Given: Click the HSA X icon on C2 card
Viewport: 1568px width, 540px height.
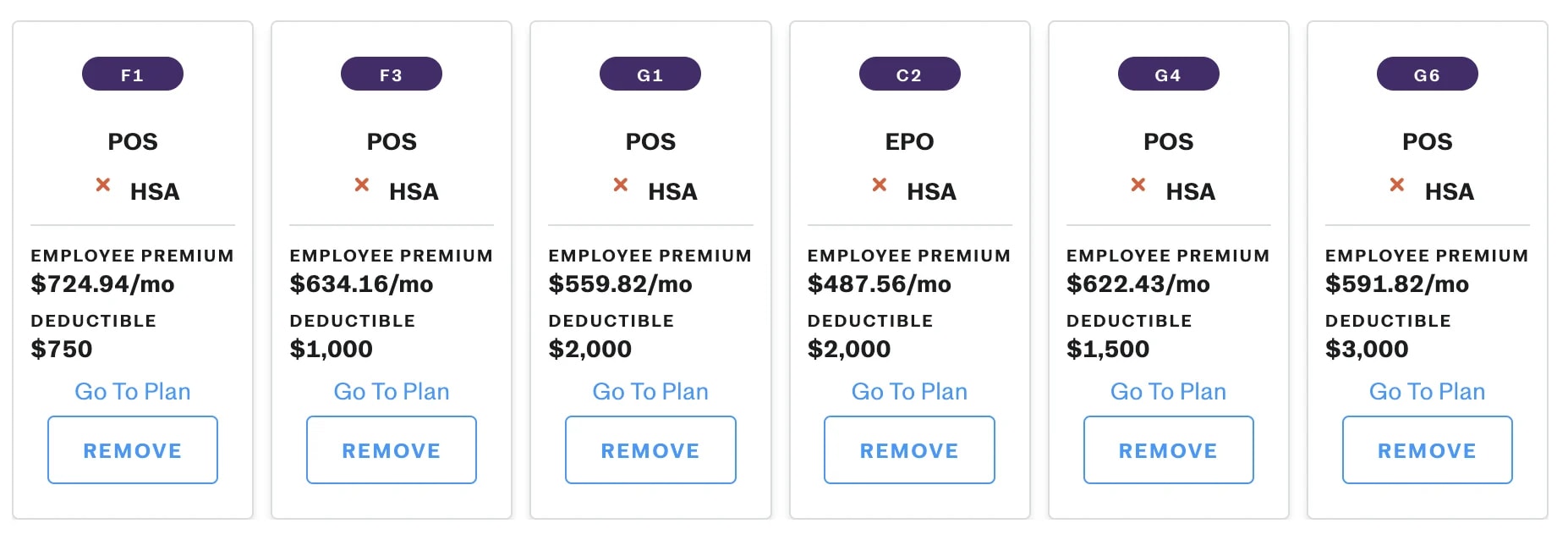Looking at the screenshot, I should pyautogui.click(x=880, y=185).
